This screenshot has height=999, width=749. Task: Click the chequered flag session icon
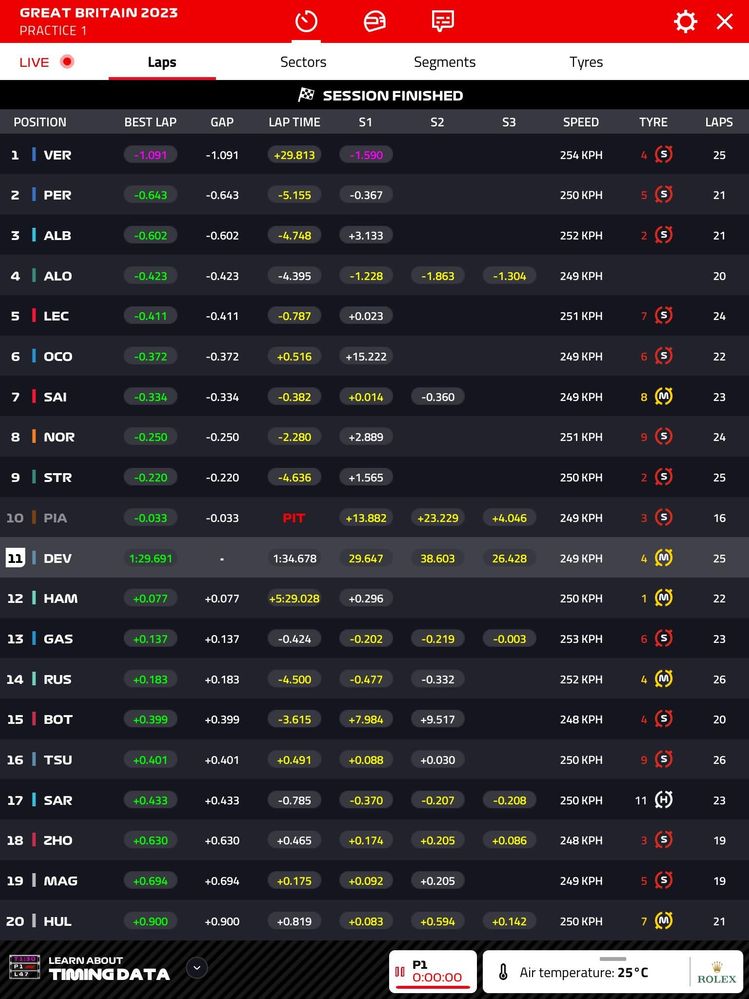point(306,95)
